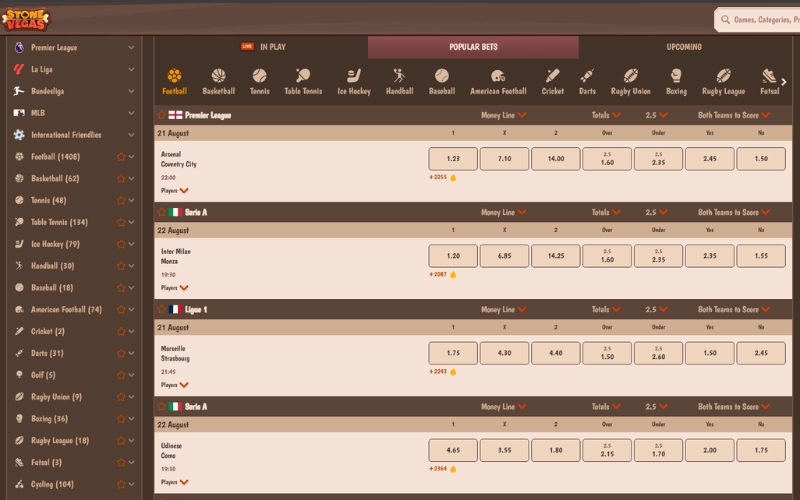Screen dimensions: 800x500
Task: Open Money Line dropdown in Premier League header
Action: click(503, 115)
